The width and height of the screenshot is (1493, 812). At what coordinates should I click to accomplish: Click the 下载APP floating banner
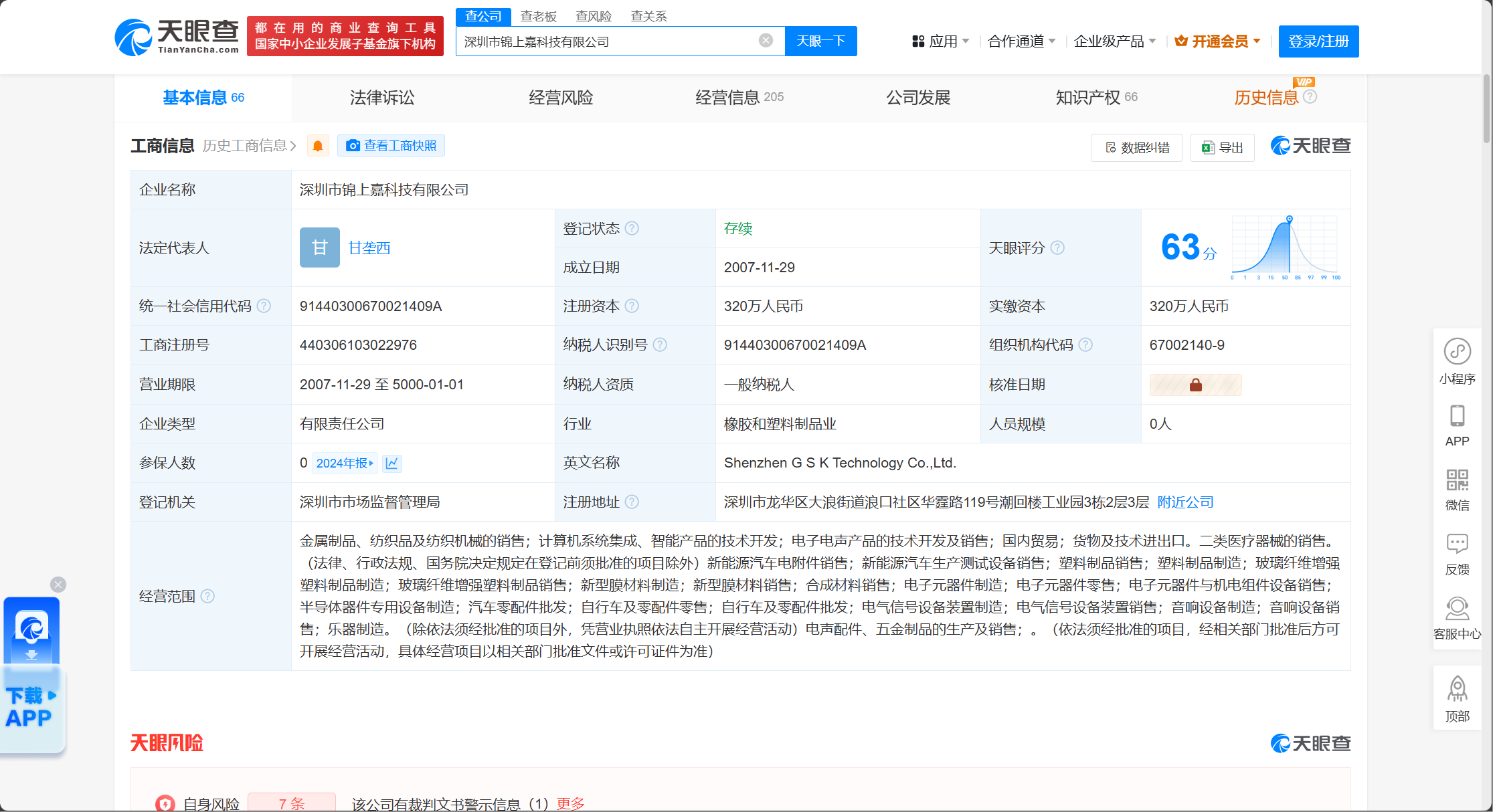click(x=32, y=676)
